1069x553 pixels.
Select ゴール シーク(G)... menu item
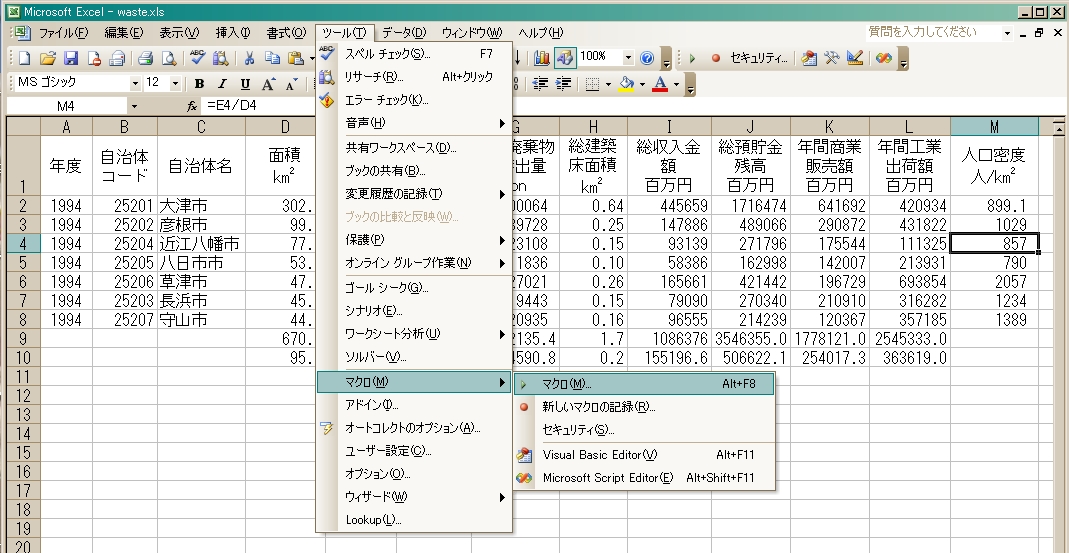pos(414,288)
